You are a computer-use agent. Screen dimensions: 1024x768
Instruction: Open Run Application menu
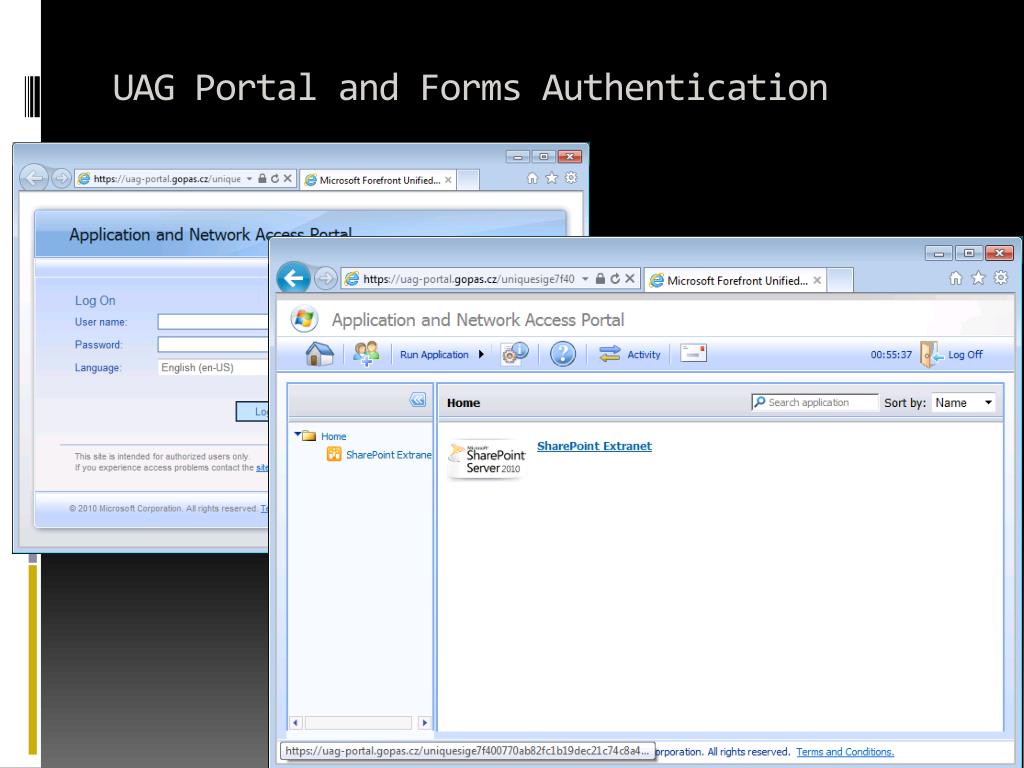tap(441, 355)
